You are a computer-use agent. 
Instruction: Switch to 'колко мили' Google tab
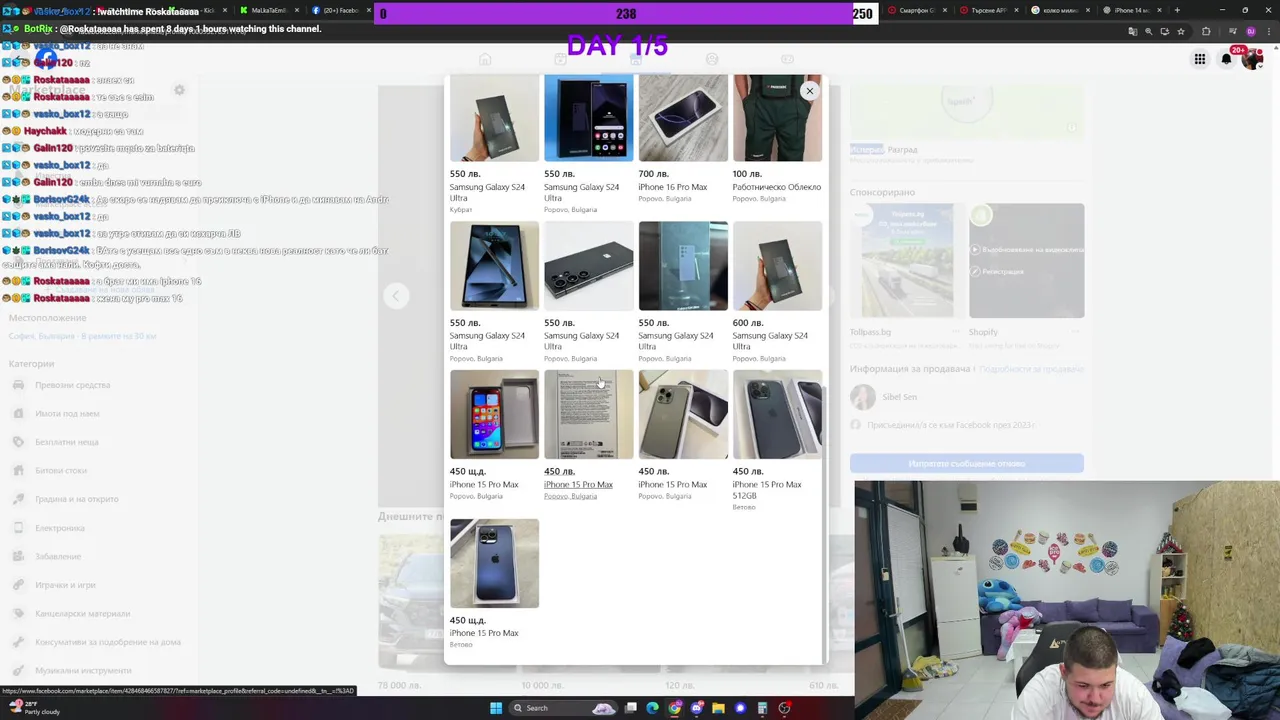coord(1059,10)
